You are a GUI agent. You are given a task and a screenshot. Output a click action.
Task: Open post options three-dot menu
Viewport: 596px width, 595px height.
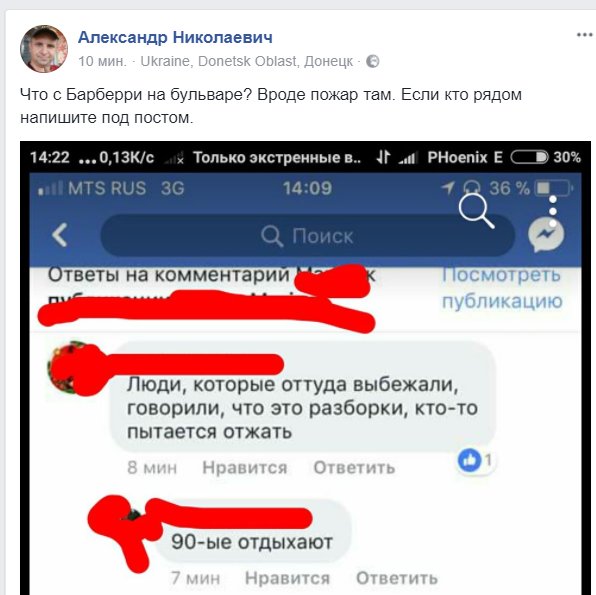(x=585, y=35)
